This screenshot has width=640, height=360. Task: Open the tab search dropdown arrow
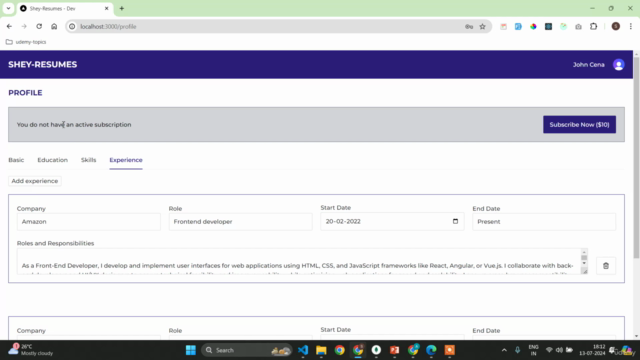click(x=8, y=8)
